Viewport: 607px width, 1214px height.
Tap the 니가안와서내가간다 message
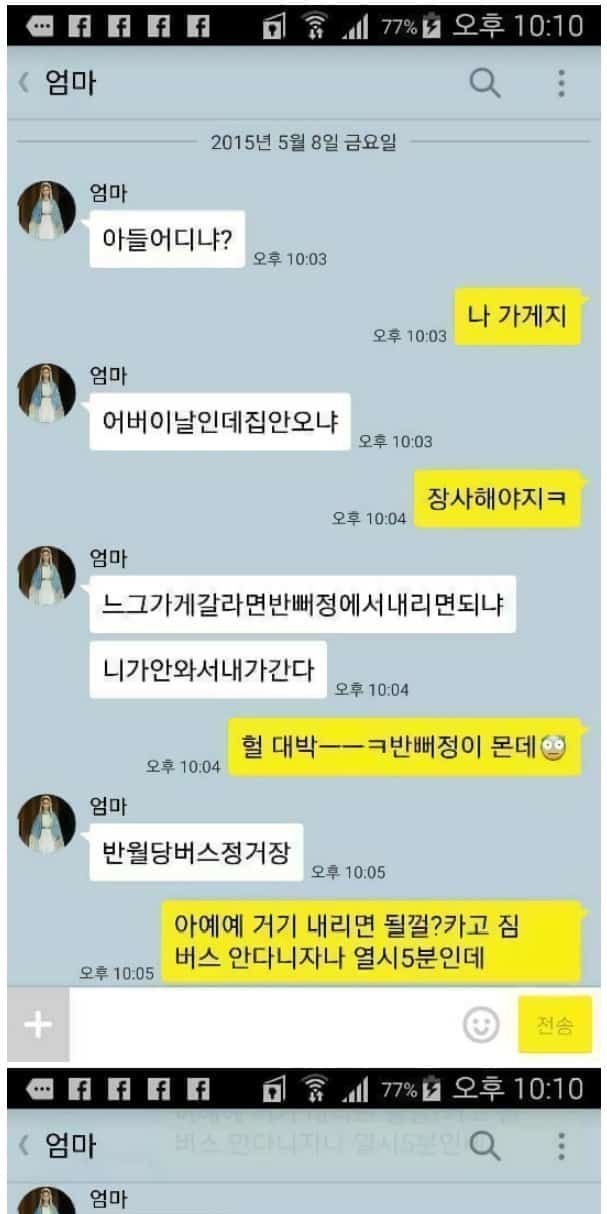[208, 668]
